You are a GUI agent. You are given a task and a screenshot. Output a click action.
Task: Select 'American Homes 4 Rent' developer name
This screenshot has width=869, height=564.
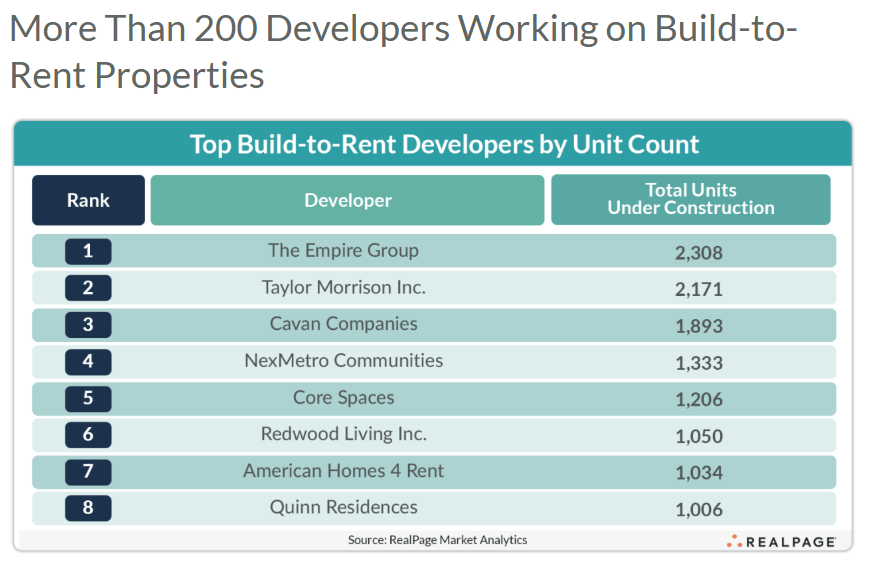[344, 471]
